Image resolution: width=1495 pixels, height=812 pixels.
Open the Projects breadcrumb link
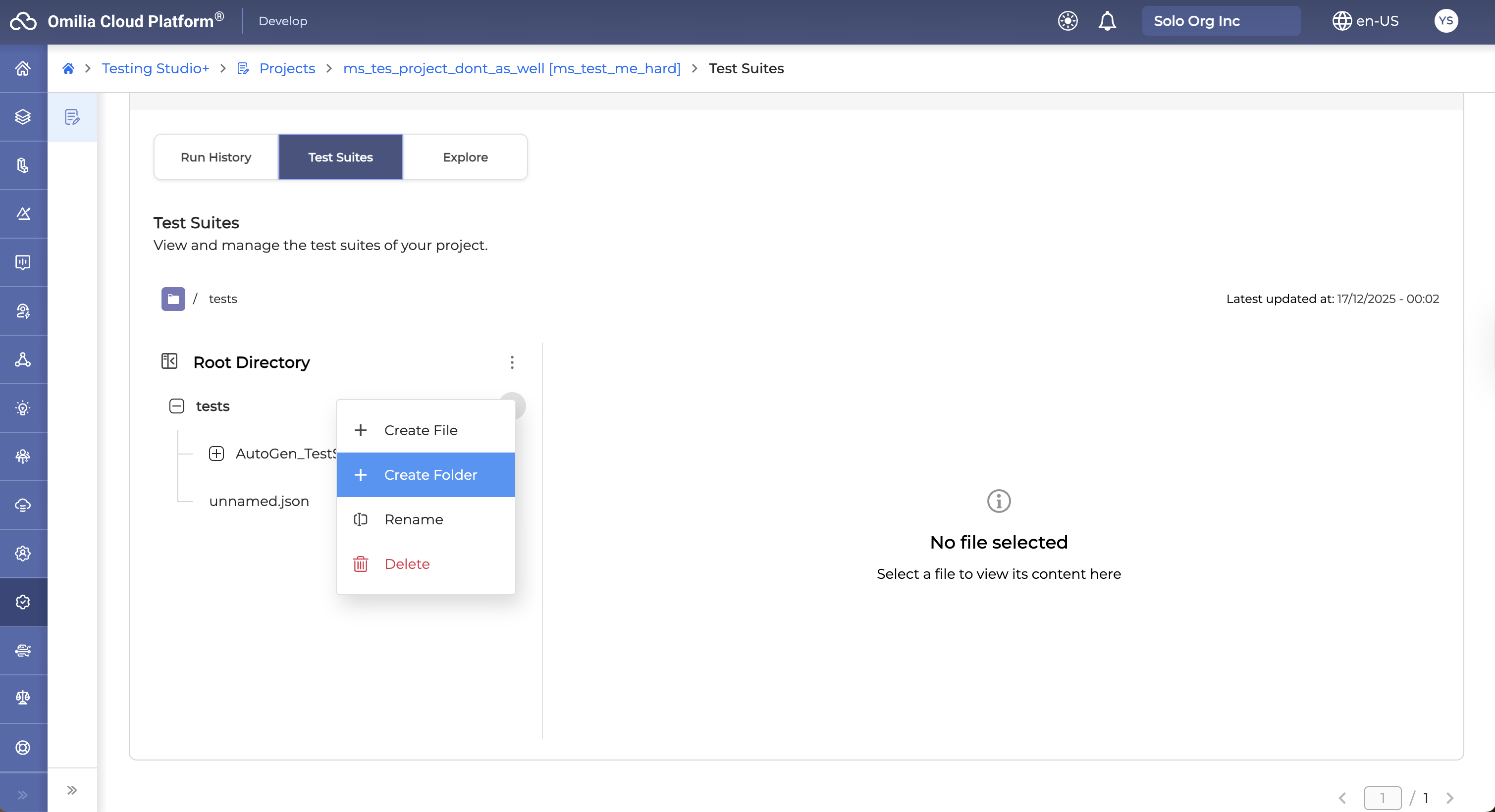click(287, 68)
